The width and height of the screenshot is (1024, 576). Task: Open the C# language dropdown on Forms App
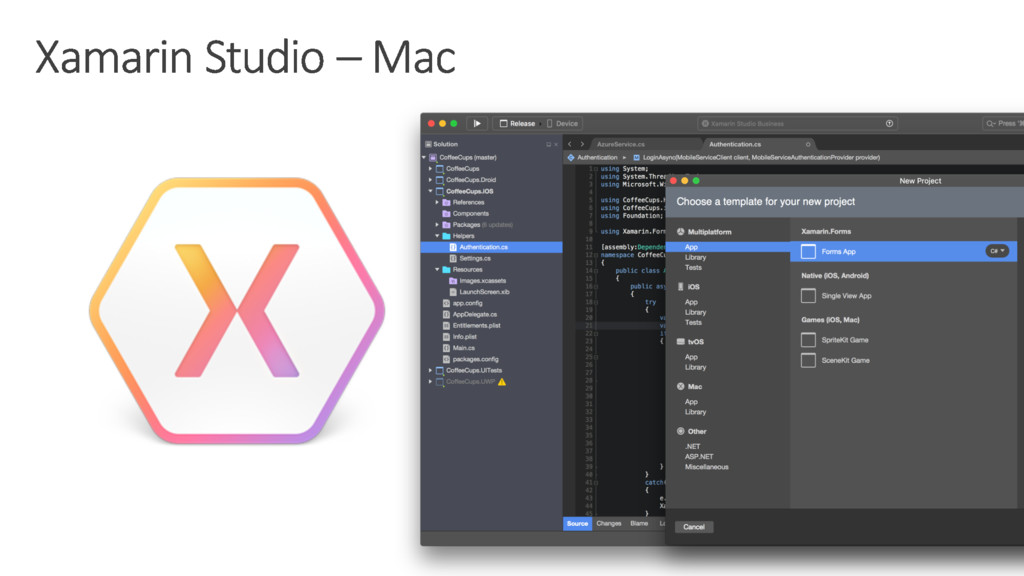pyautogui.click(x=997, y=251)
